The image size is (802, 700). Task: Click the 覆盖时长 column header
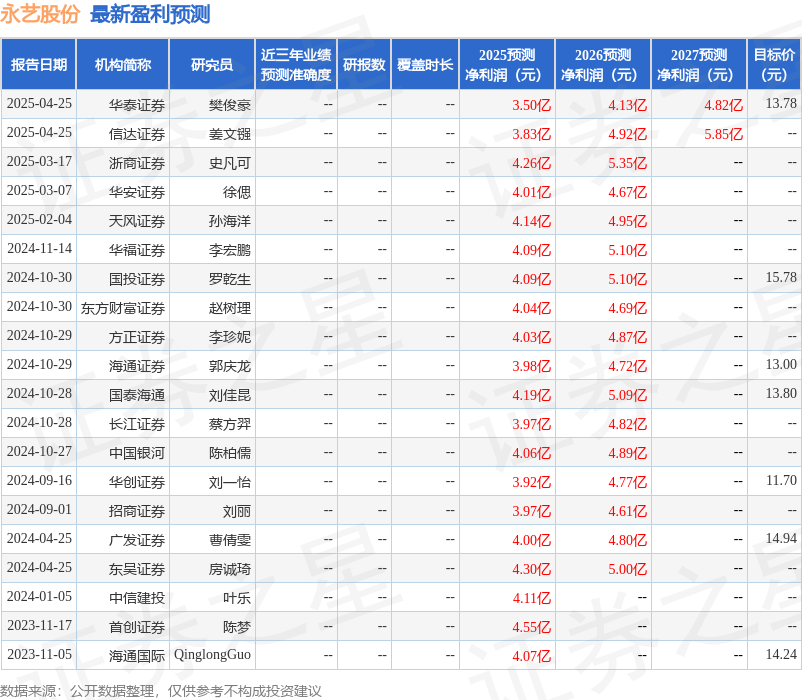[425, 64]
